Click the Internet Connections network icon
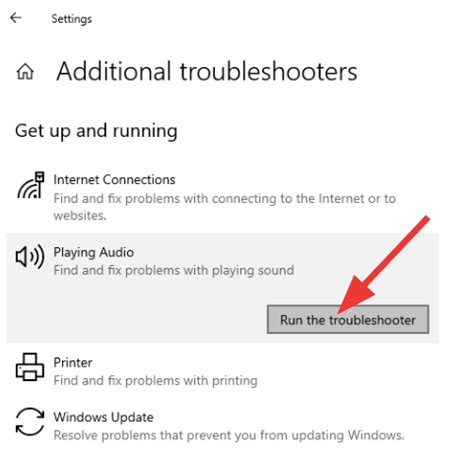The height and width of the screenshot is (455, 474). point(31,186)
